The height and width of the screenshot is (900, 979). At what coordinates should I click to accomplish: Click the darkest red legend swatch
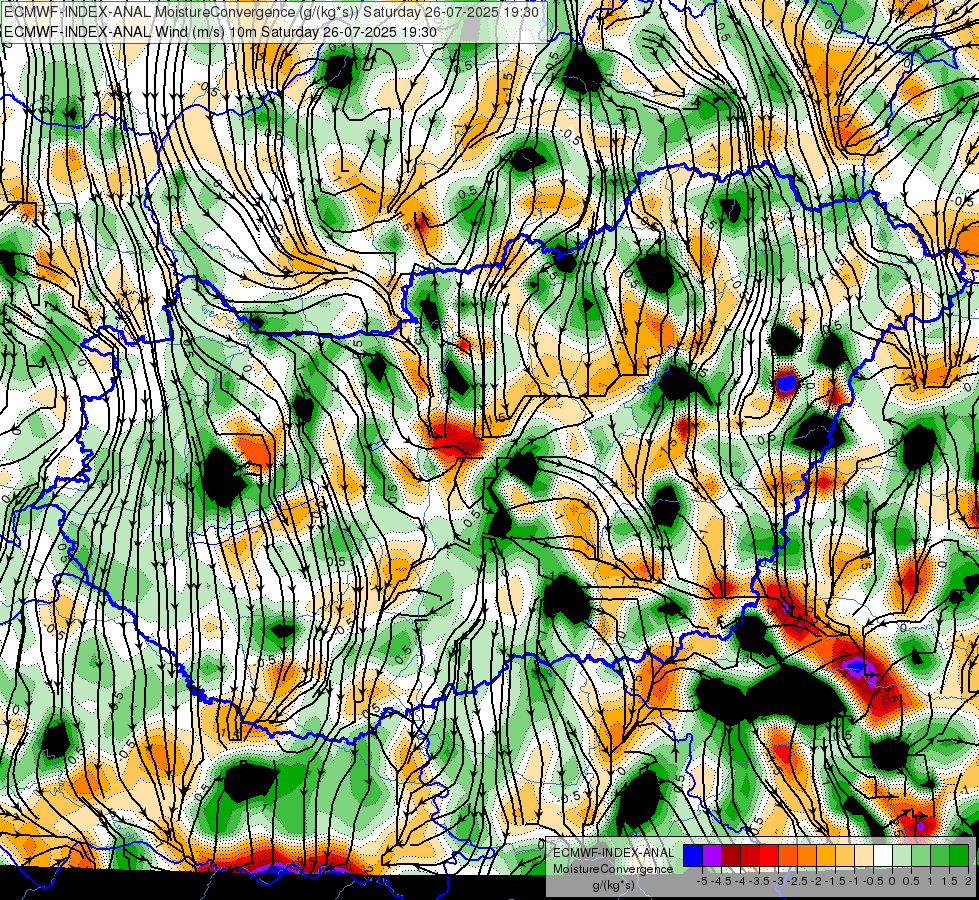click(x=731, y=856)
